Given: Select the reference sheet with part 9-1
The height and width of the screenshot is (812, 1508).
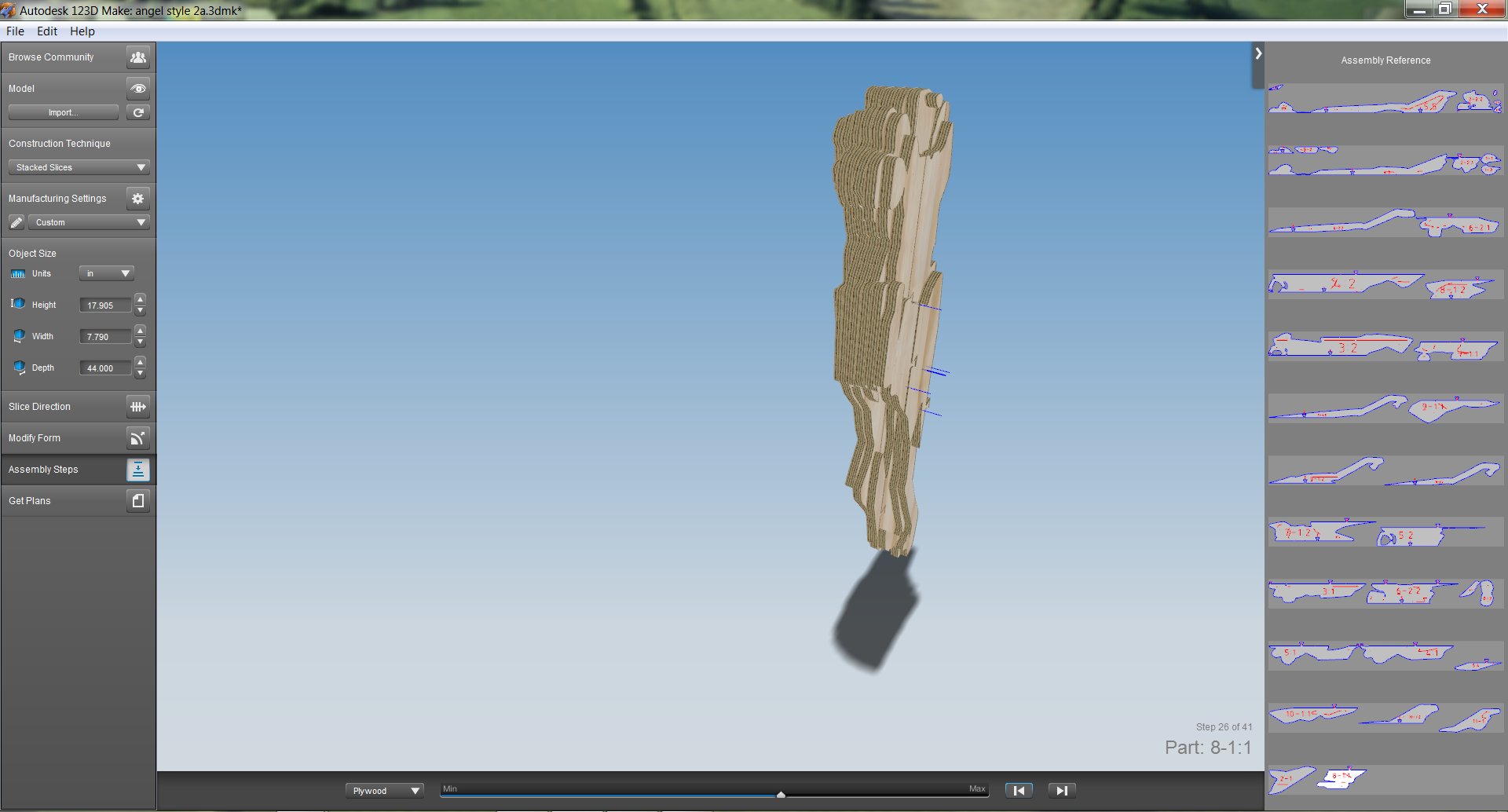Looking at the screenshot, I should coord(1385,408).
